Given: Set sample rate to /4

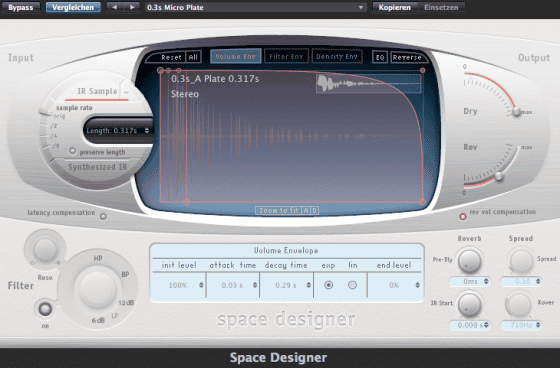Looking at the screenshot, I should click(54, 136).
